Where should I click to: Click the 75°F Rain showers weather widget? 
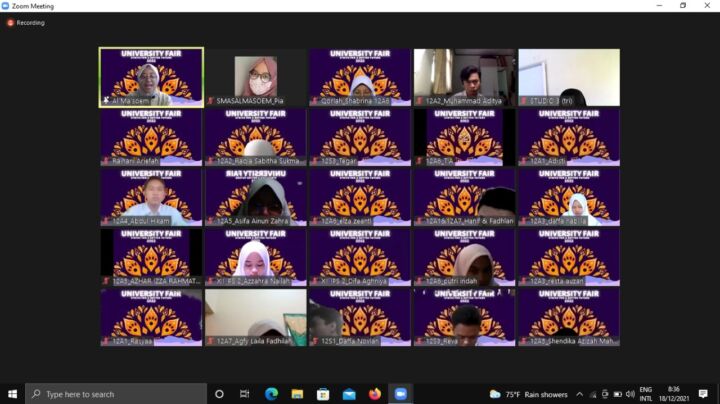point(524,394)
